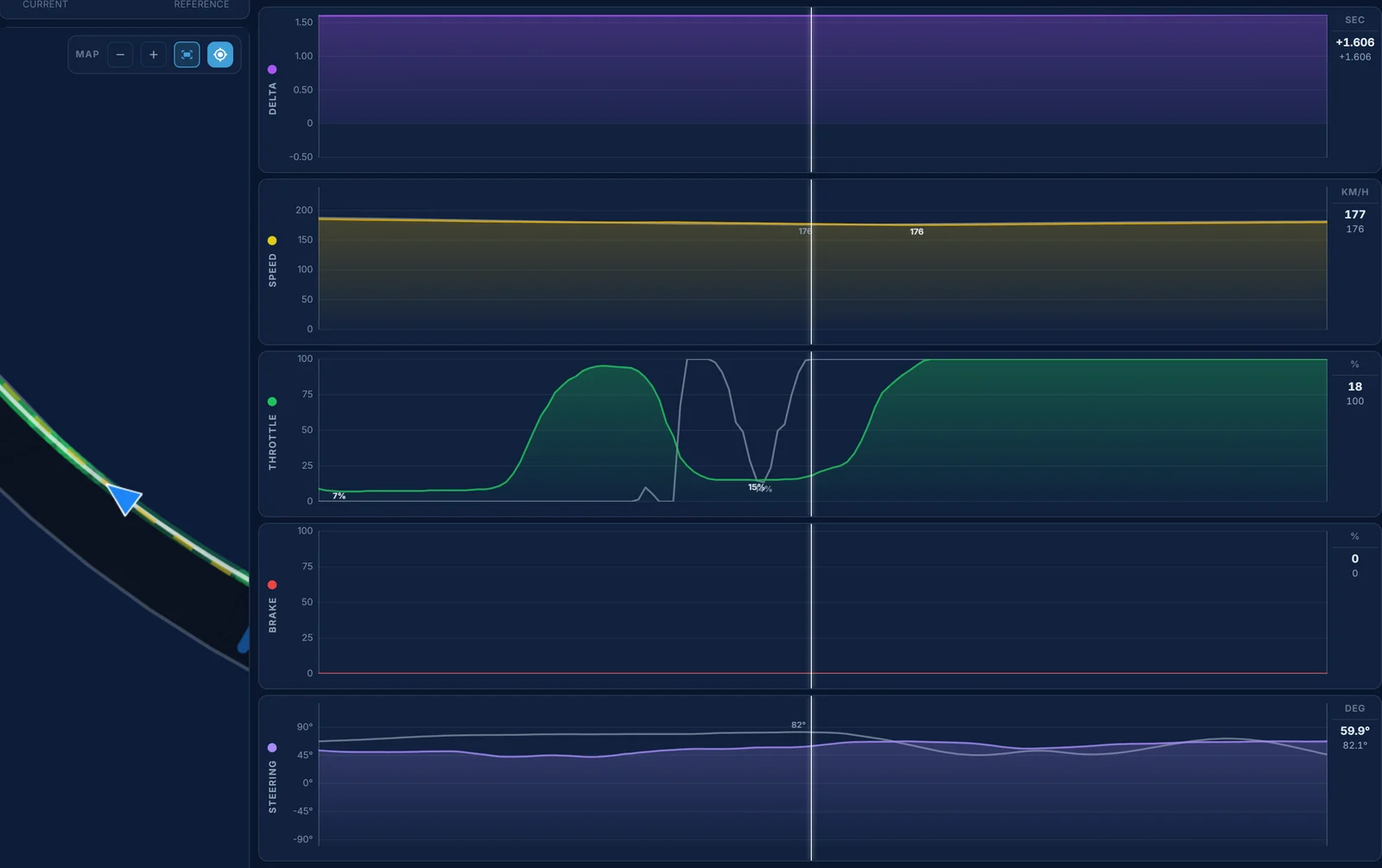Zoom out the map with minus button
This screenshot has height=868, width=1382.
point(120,54)
